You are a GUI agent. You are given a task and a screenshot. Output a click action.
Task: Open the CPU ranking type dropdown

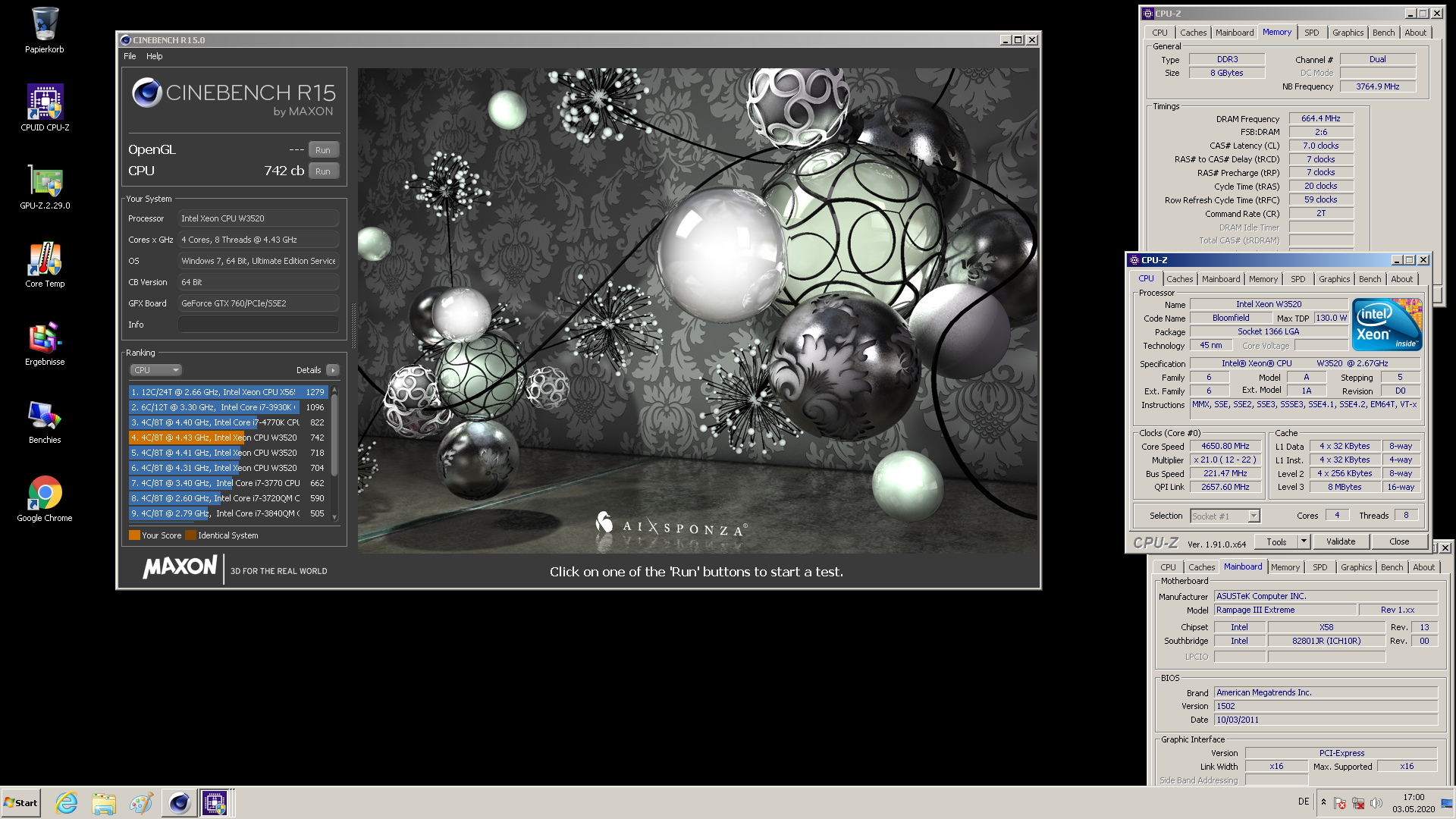156,370
